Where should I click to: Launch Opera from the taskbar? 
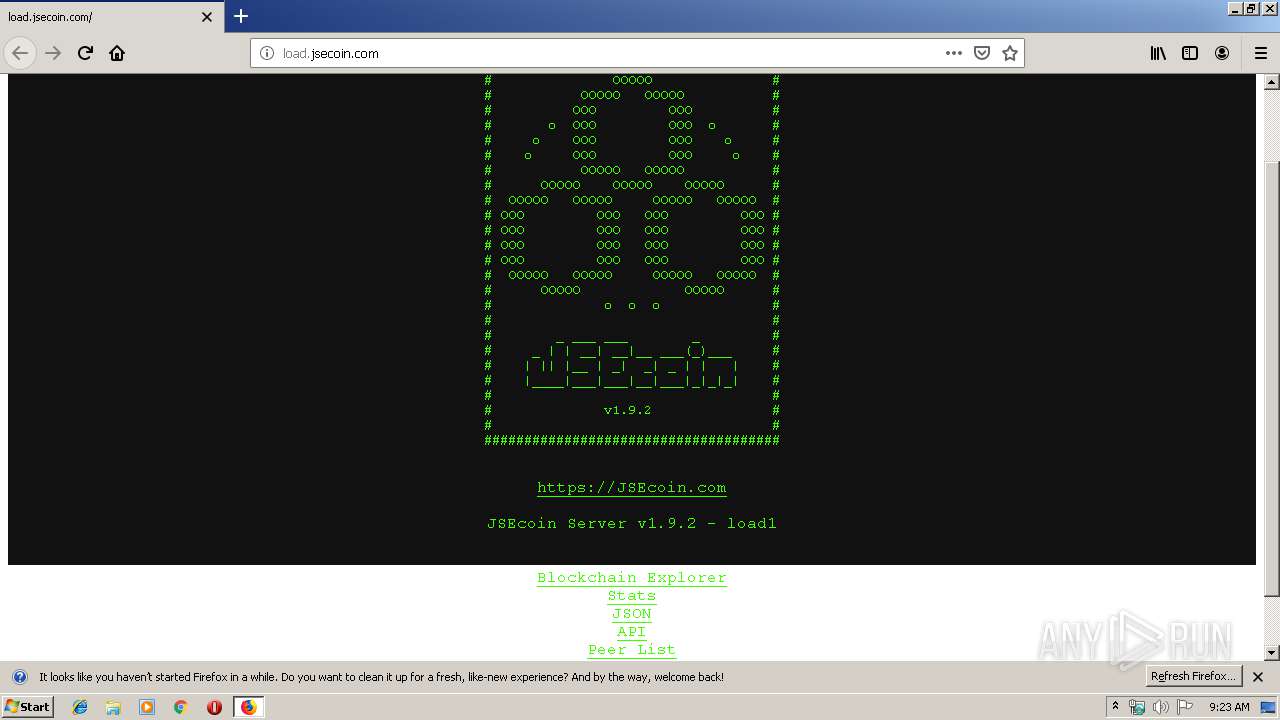[x=214, y=707]
